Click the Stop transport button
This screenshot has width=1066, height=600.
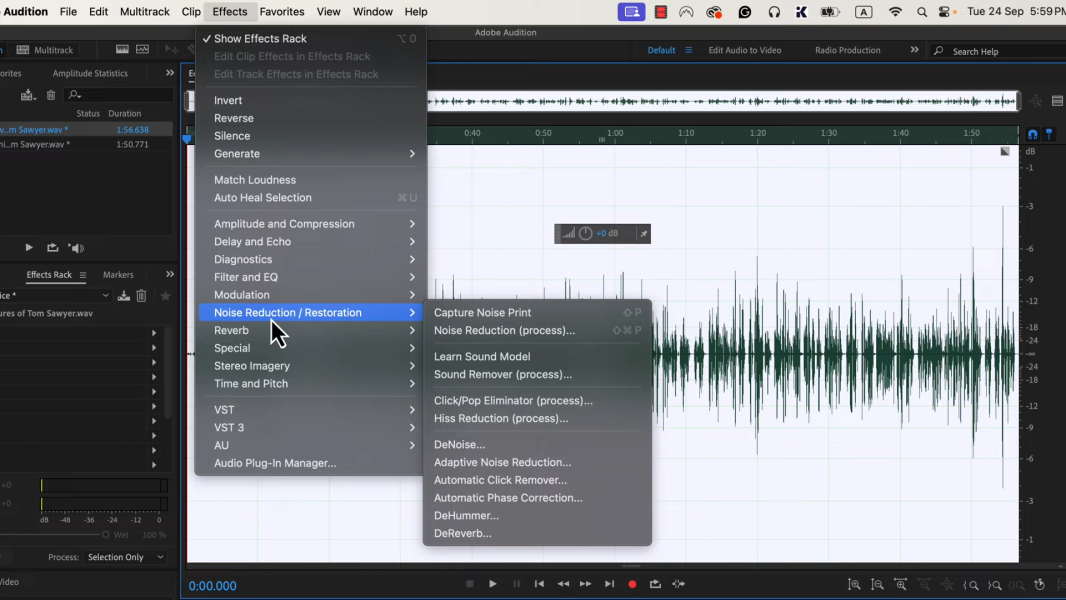tap(469, 584)
